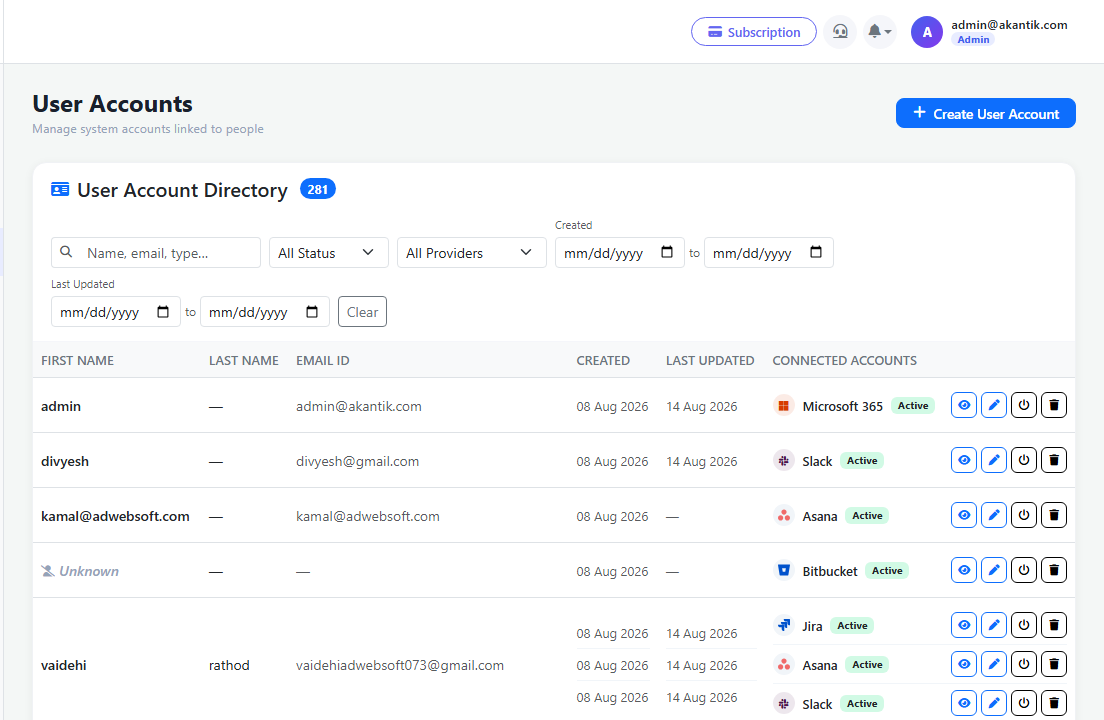Edit the Unknown user's Bitbucket account
Viewport: 1104px width, 720px height.
[993, 570]
